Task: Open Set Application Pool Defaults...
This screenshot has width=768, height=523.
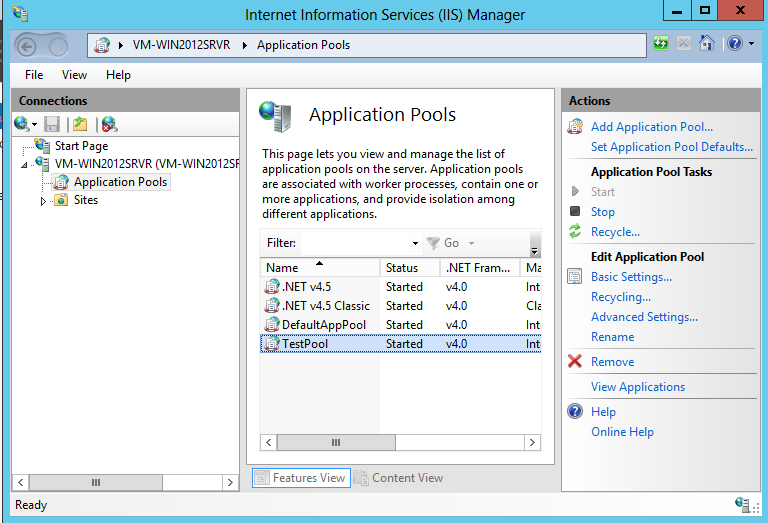Action: point(672,147)
